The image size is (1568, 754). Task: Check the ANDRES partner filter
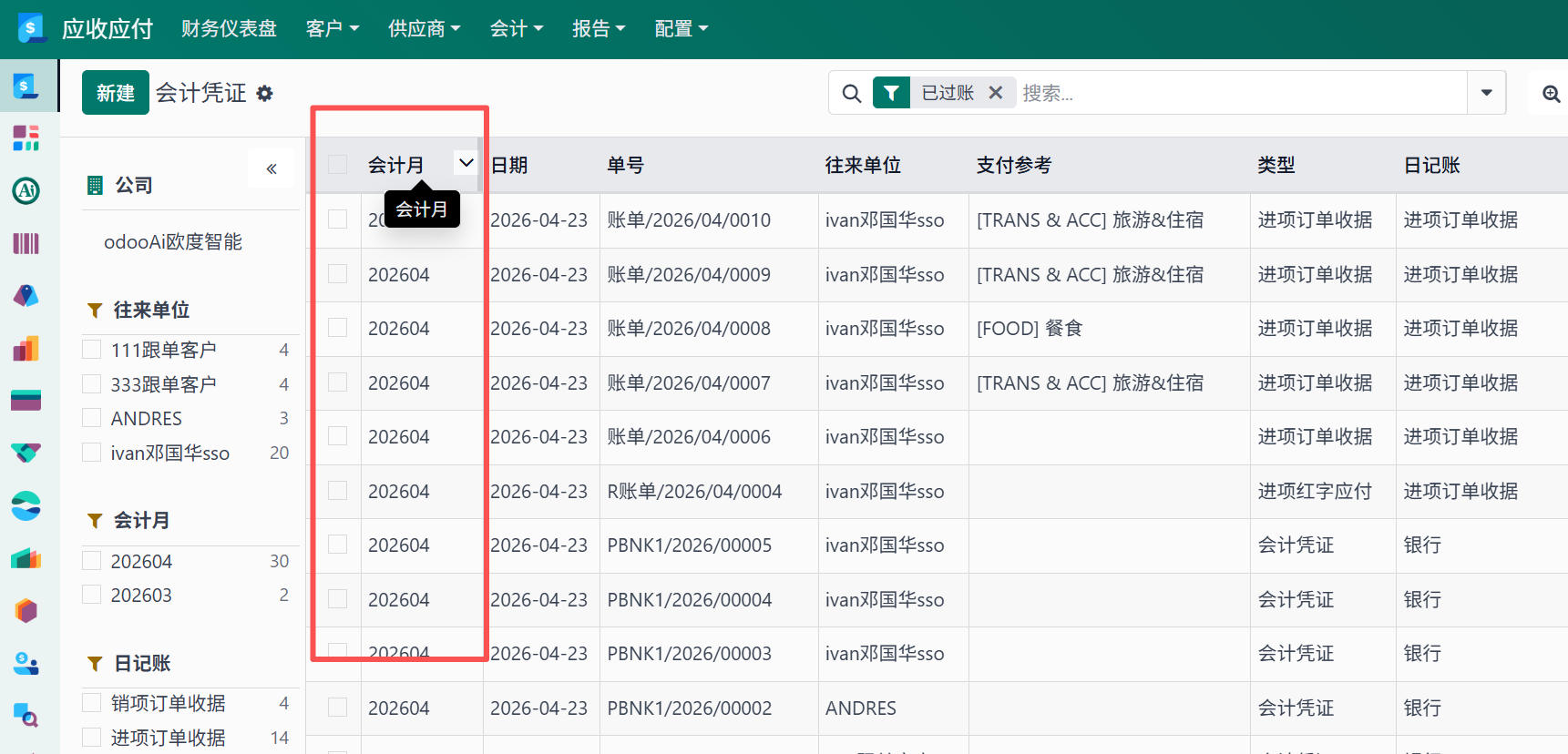[x=92, y=418]
